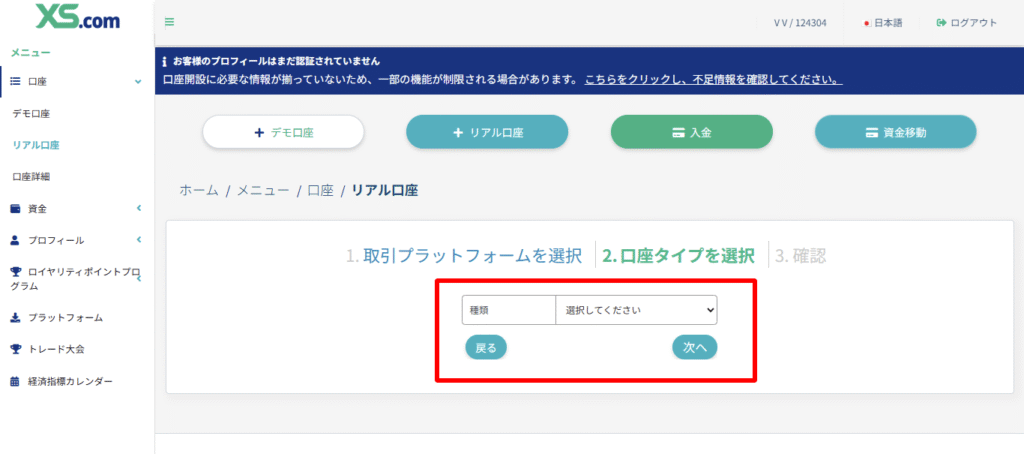
Task: Click the list icon beside 口座
Action: point(16,81)
